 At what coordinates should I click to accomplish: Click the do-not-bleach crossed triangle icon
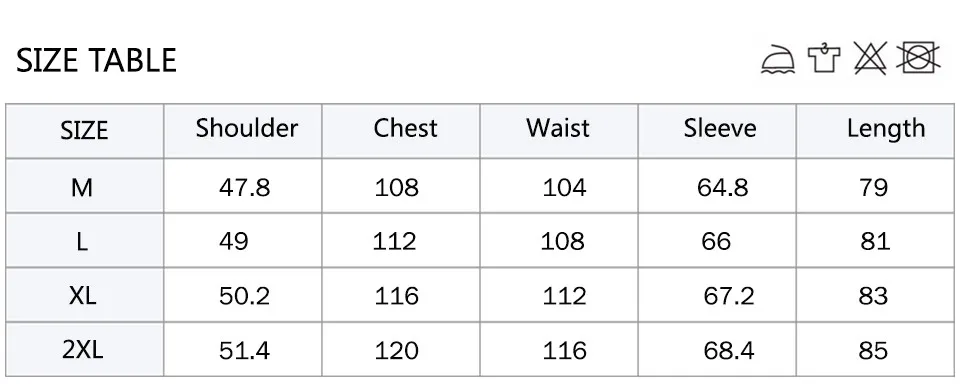tap(870, 59)
